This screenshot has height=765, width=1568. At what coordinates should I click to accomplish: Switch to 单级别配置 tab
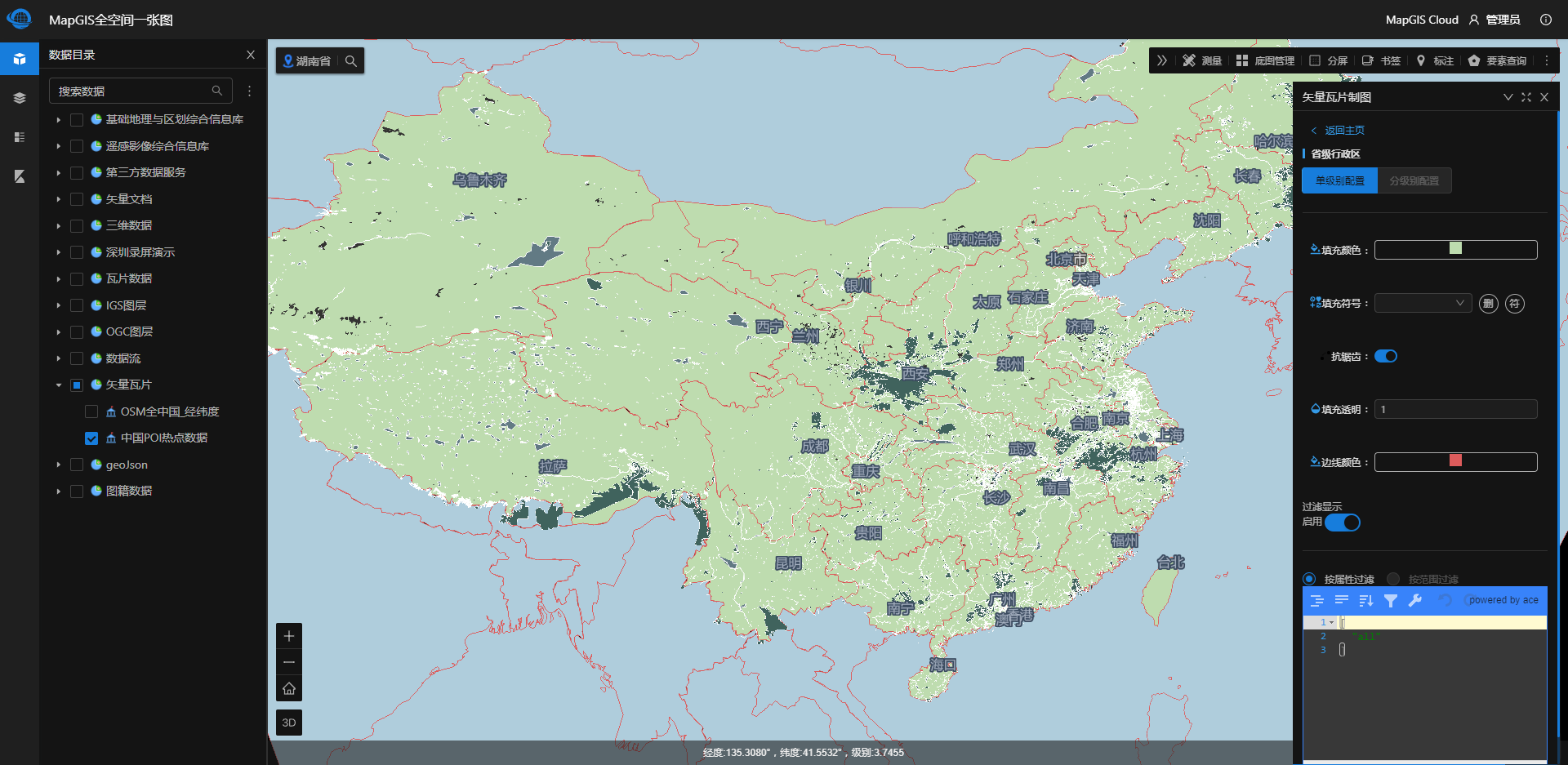[x=1339, y=180]
